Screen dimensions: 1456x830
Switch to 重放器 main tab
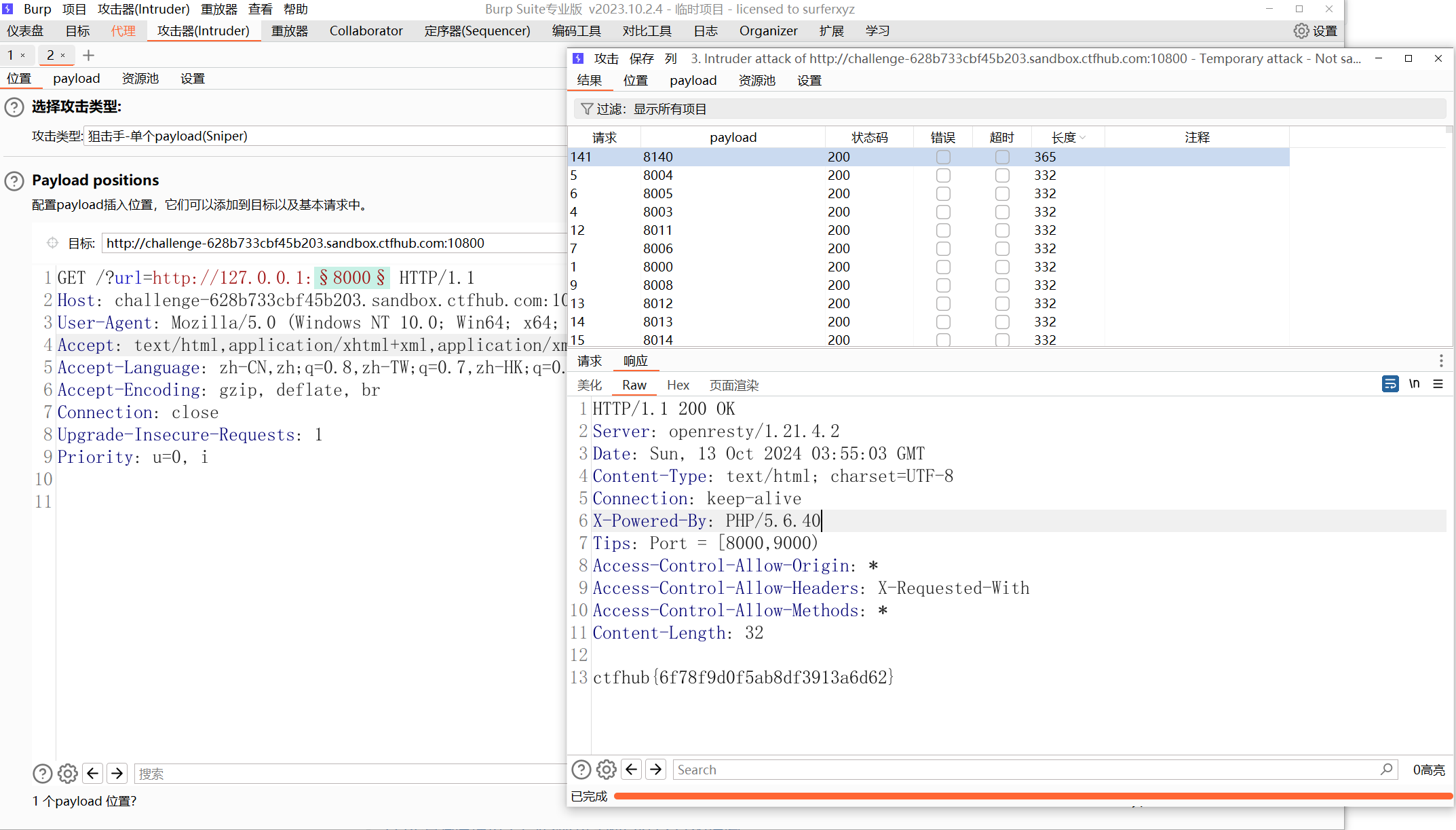[x=290, y=31]
